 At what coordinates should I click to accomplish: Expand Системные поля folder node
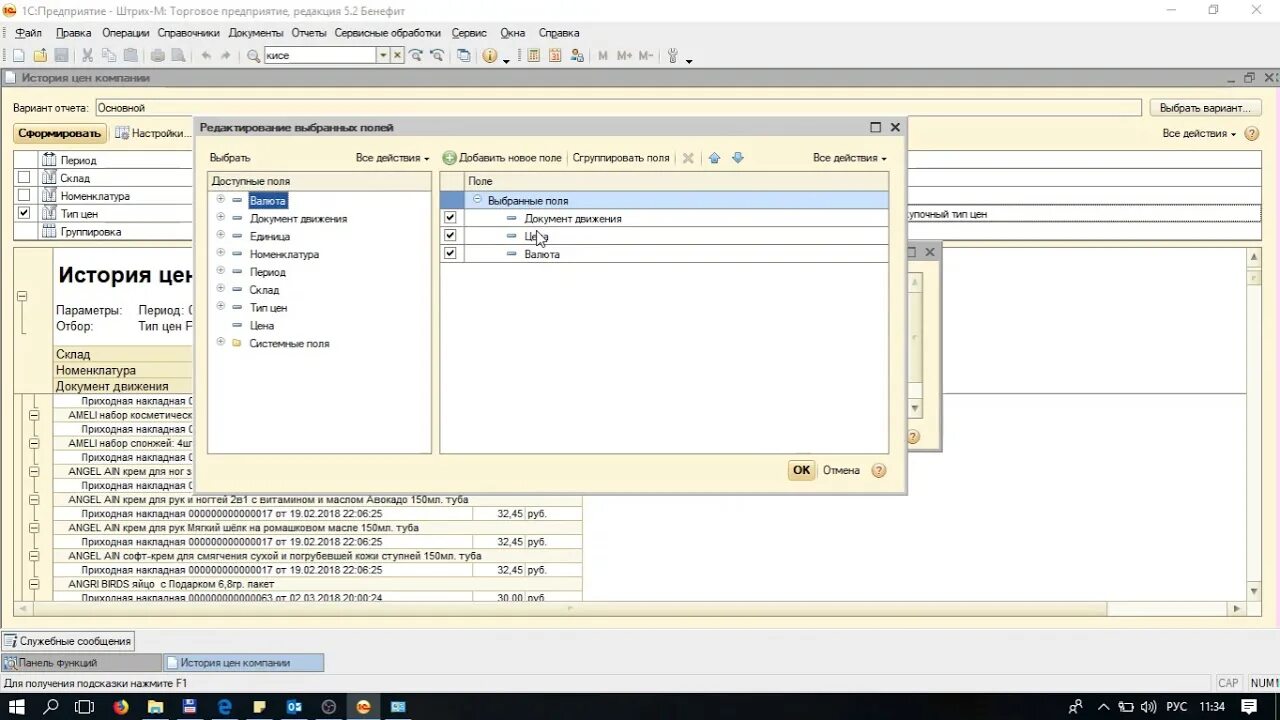tap(220, 343)
